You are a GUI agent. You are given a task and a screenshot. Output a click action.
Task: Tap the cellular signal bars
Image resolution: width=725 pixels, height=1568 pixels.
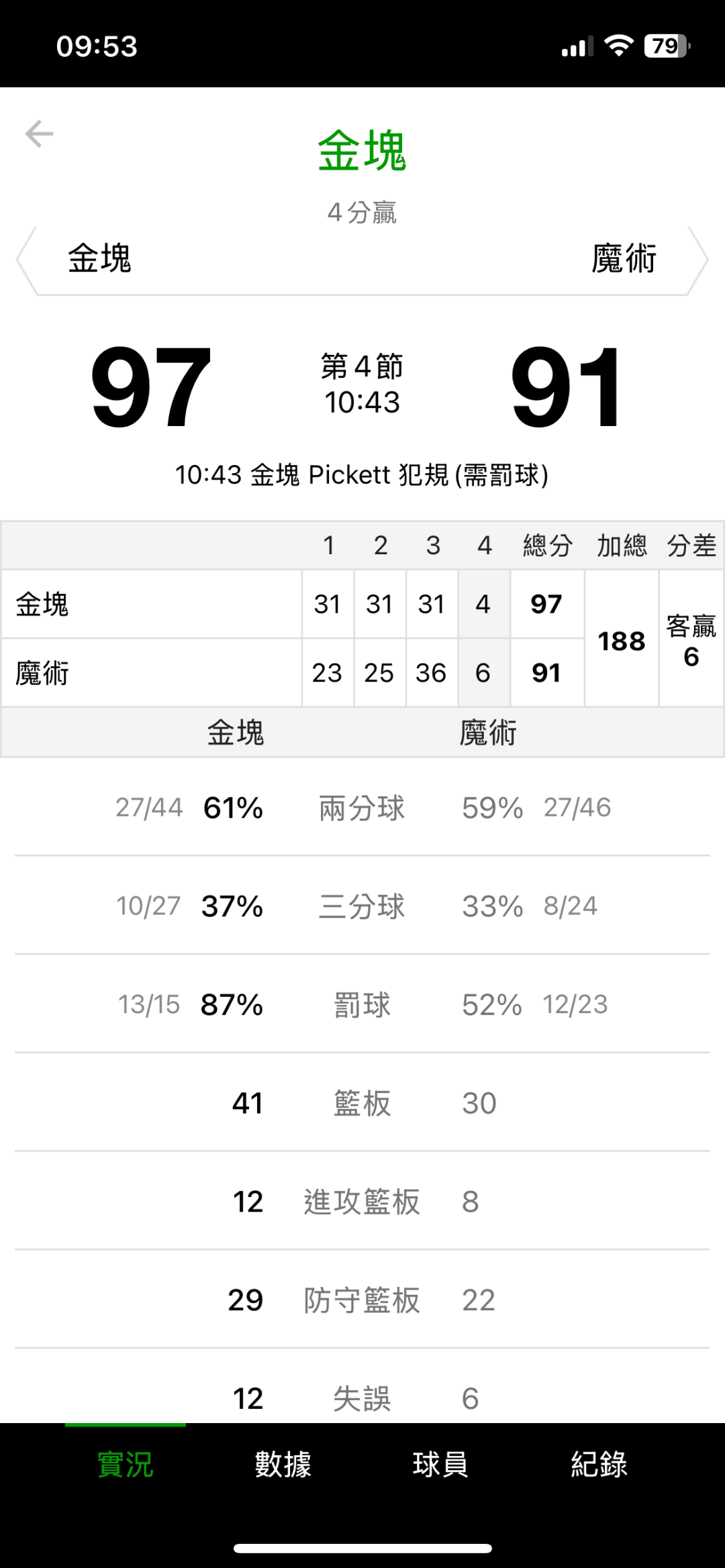(577, 47)
